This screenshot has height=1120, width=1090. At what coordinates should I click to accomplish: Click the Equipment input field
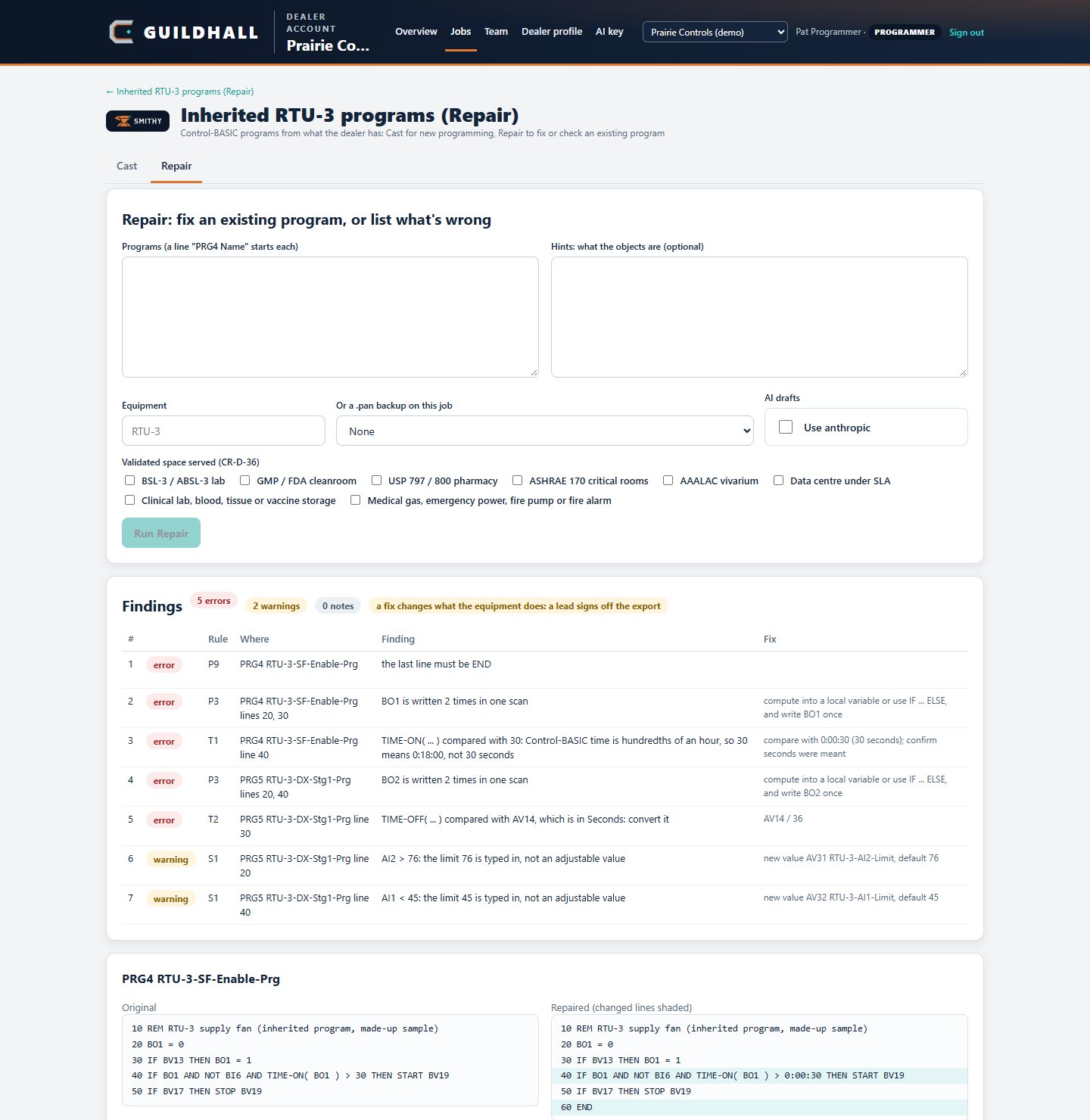pyautogui.click(x=223, y=431)
